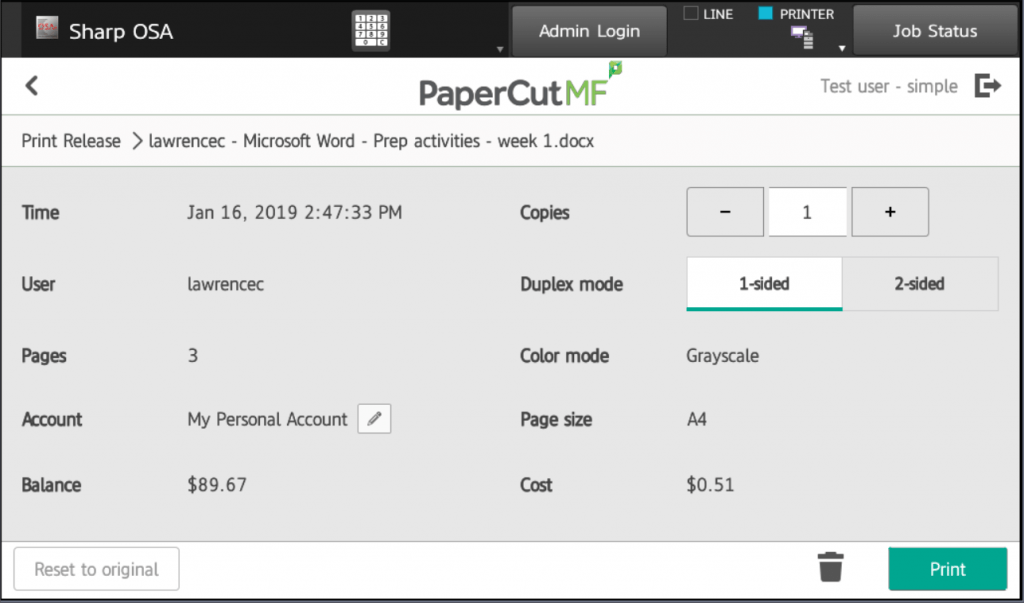1024x603 pixels.
Task: Click the 'Page size' label
Action: 556,419
